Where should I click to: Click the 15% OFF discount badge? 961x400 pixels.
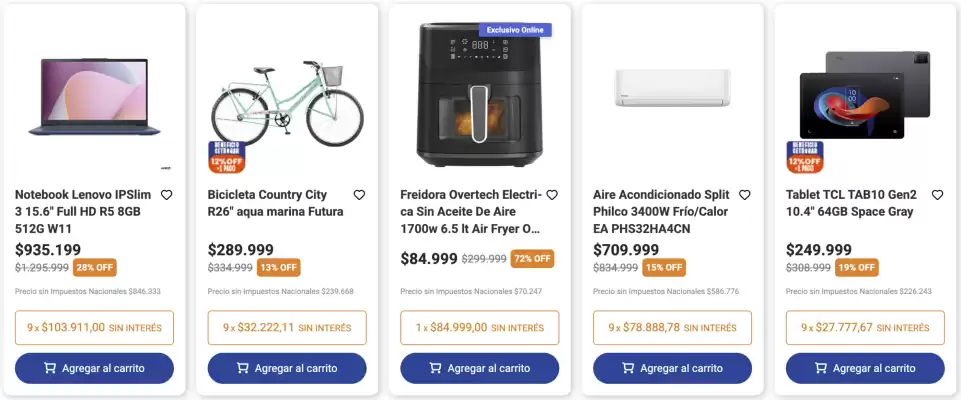click(x=664, y=267)
